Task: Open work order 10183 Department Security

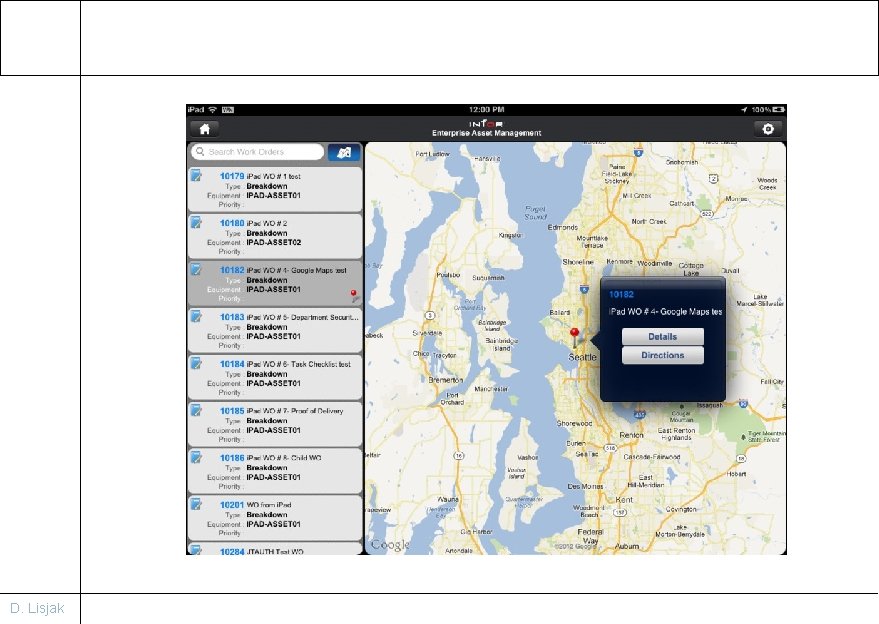Action: [x=275, y=330]
